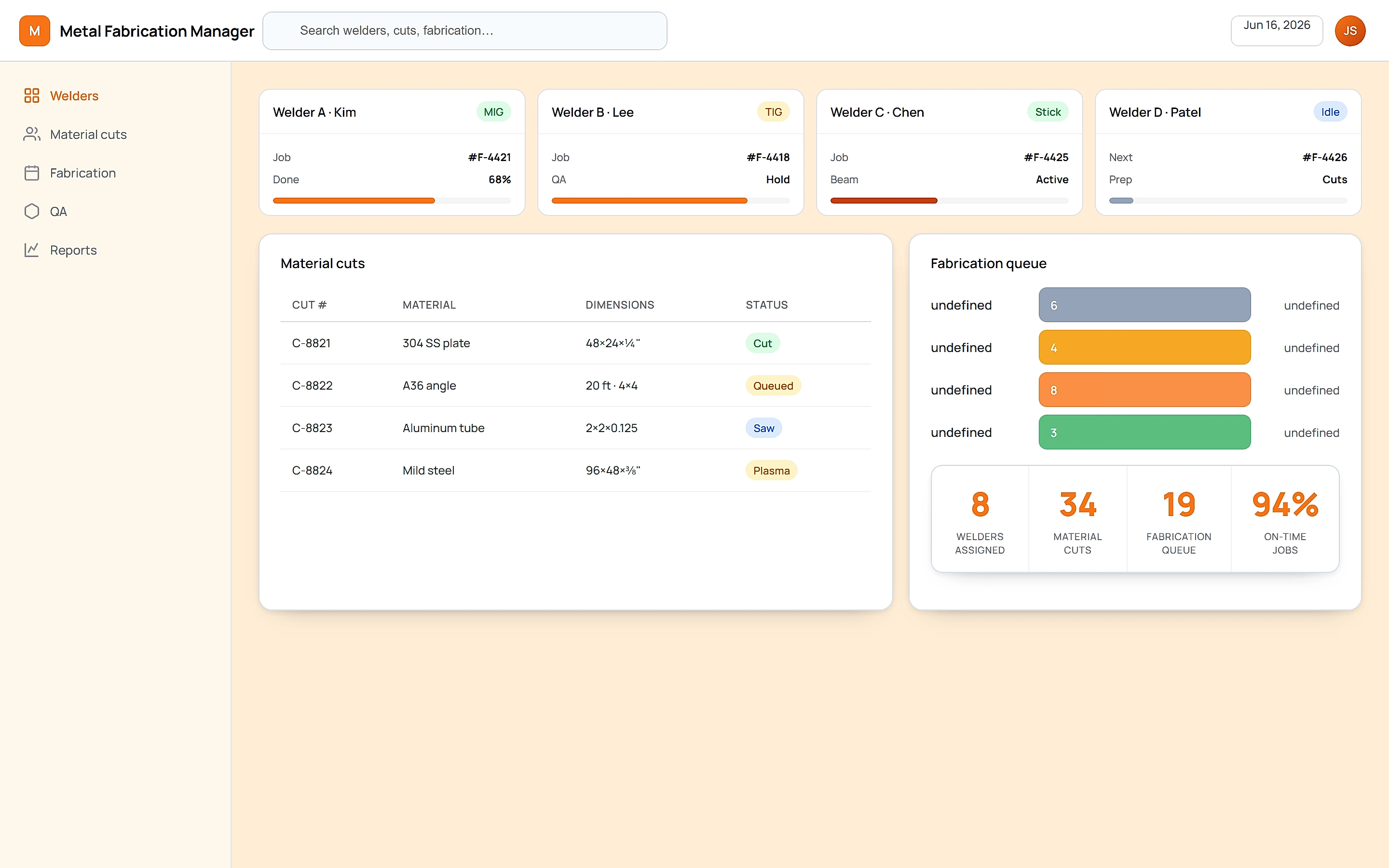
Task: Click the orange M app logo
Action: (x=34, y=31)
